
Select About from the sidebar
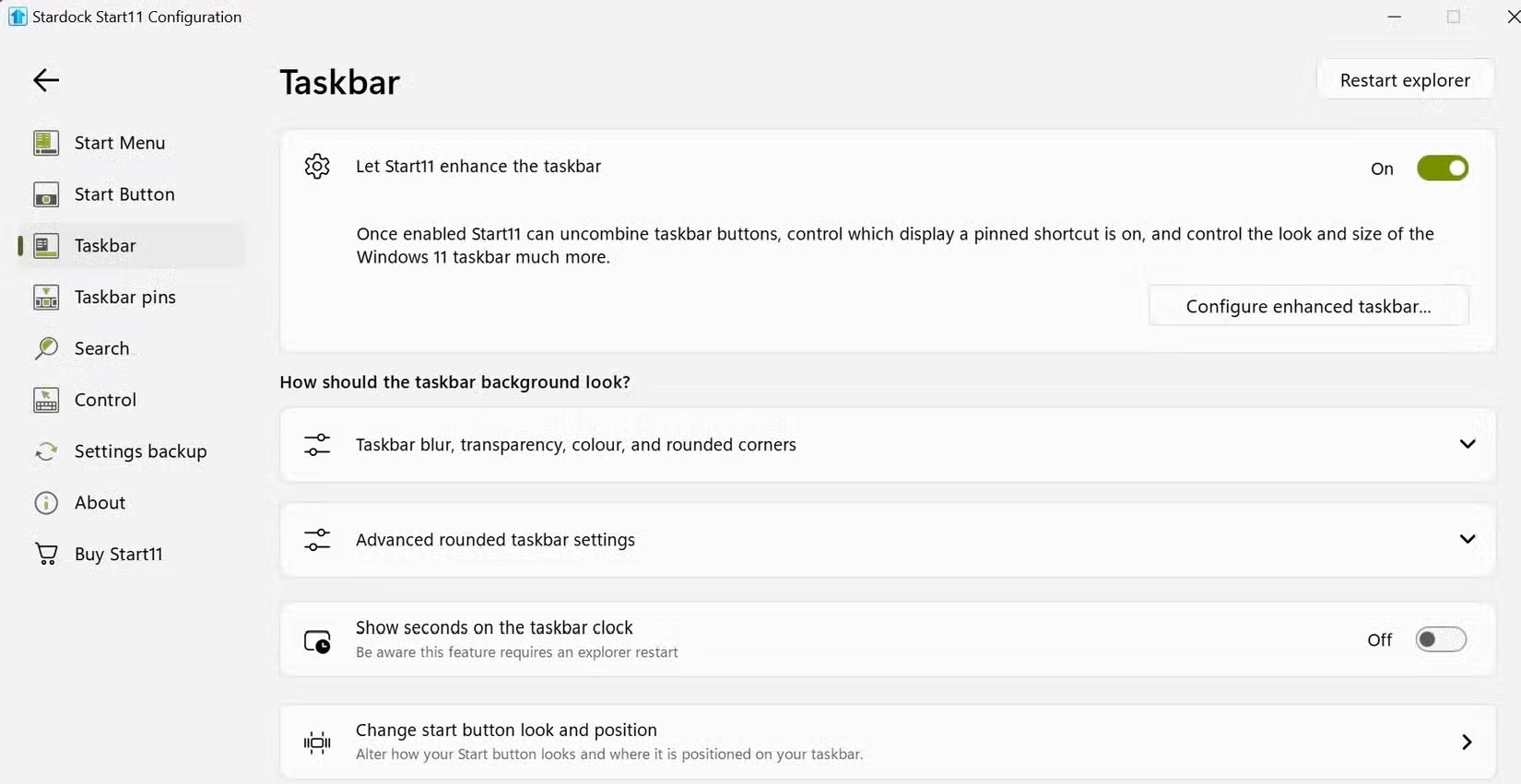tap(99, 503)
